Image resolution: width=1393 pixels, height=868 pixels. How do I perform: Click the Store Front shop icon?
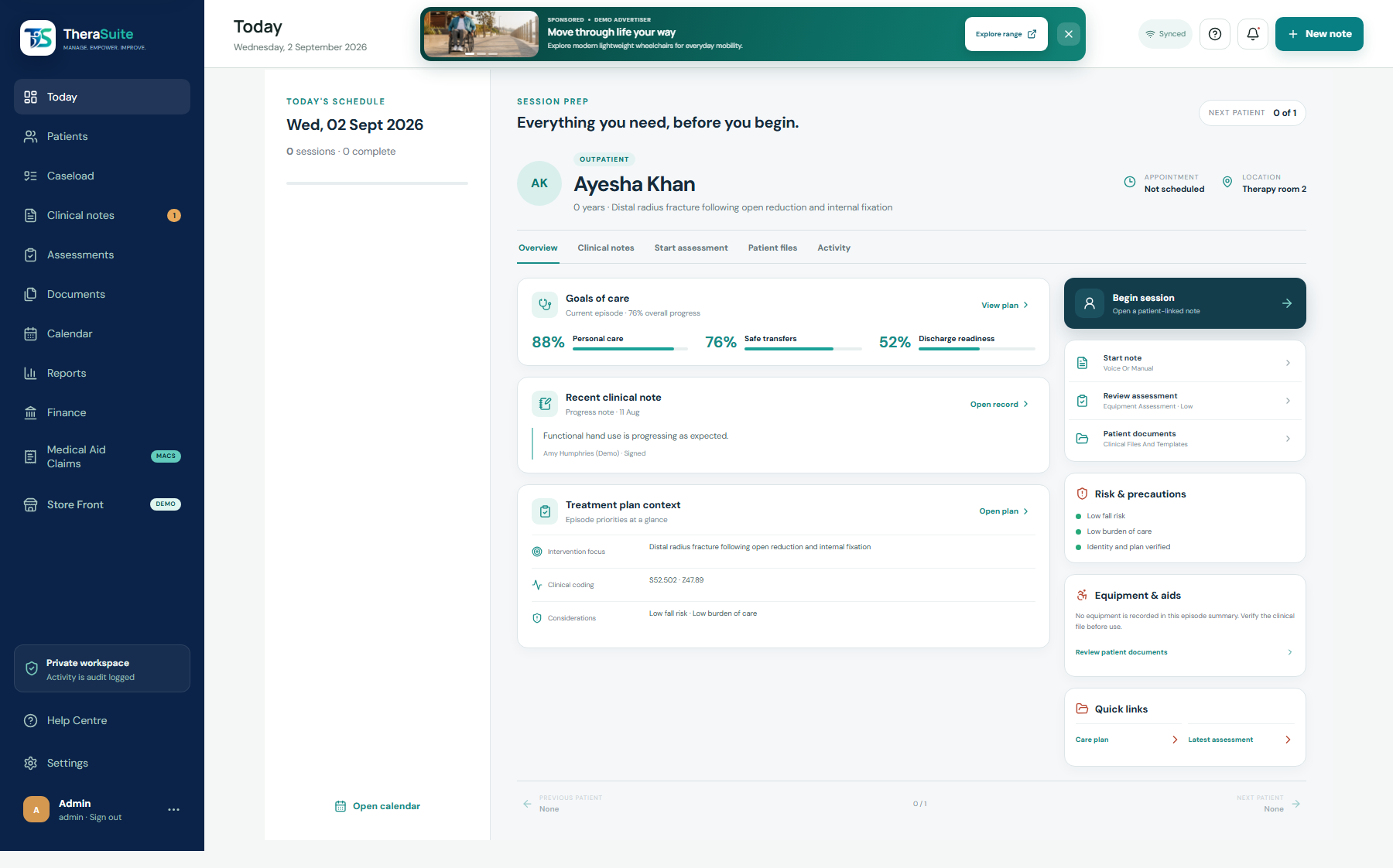pos(31,504)
